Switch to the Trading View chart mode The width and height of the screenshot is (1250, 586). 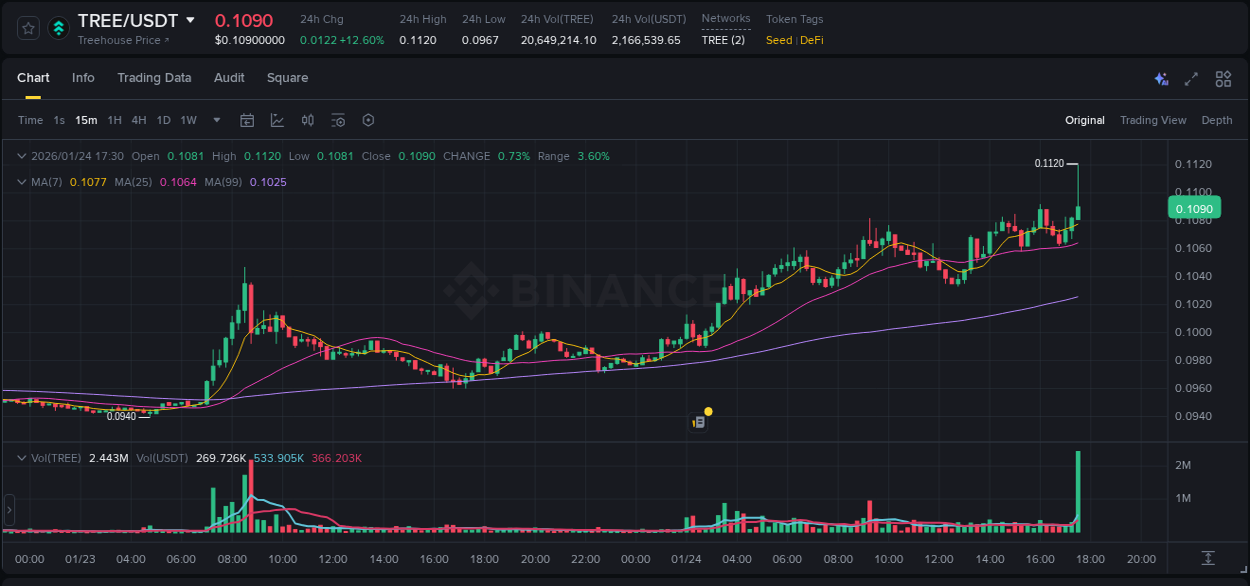coord(1153,120)
